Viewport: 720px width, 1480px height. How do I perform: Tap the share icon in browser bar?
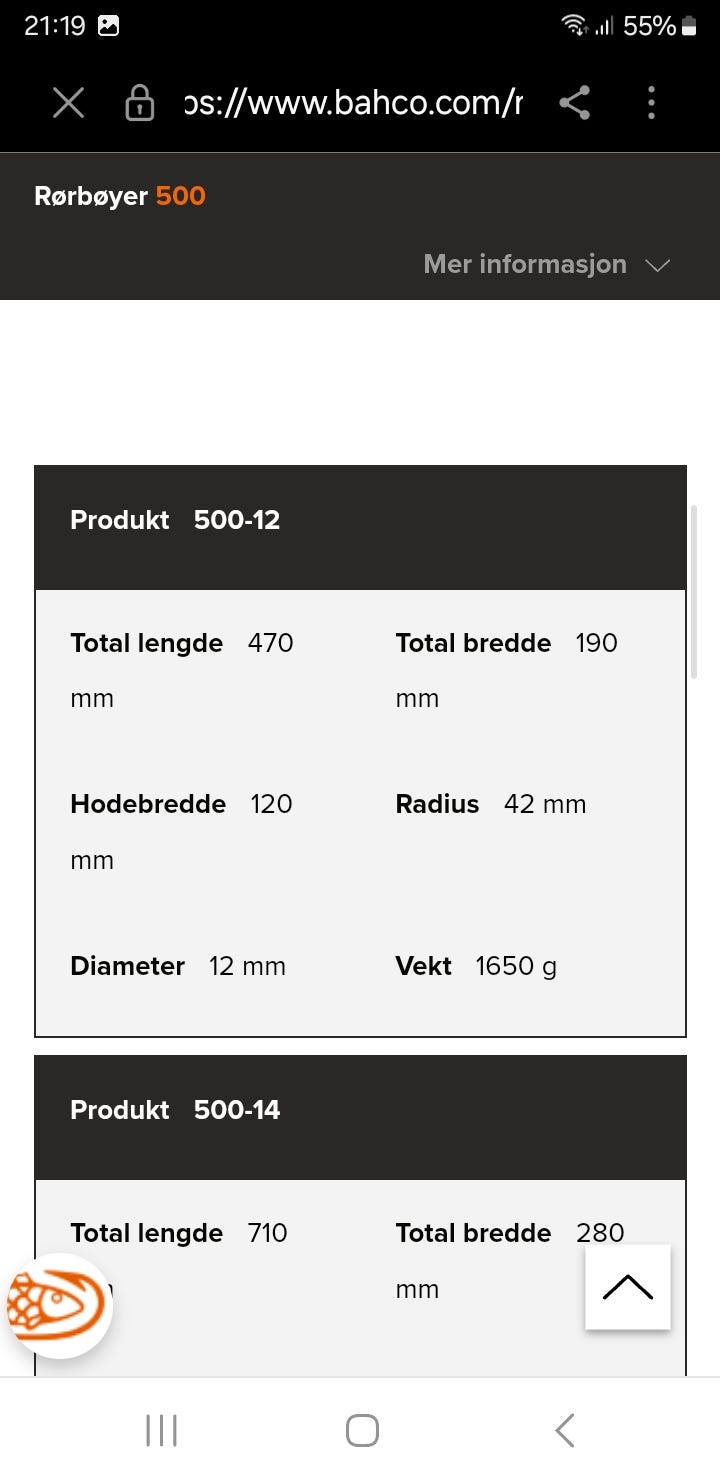(x=574, y=102)
